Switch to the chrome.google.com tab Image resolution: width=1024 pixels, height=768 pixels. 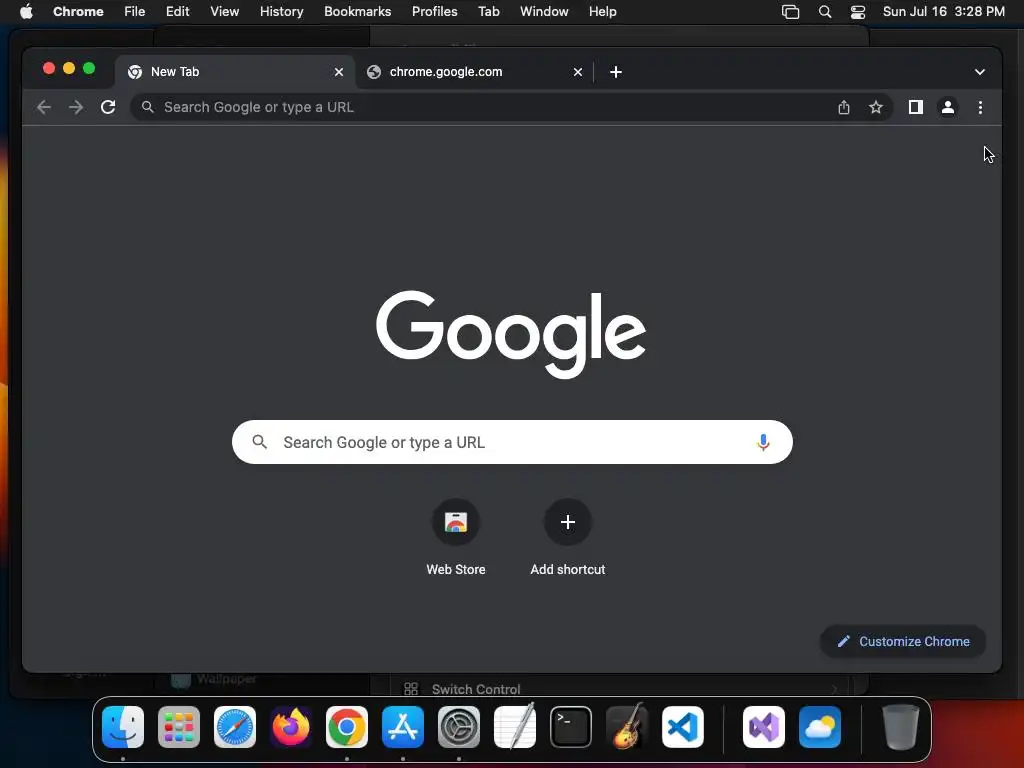click(475, 72)
